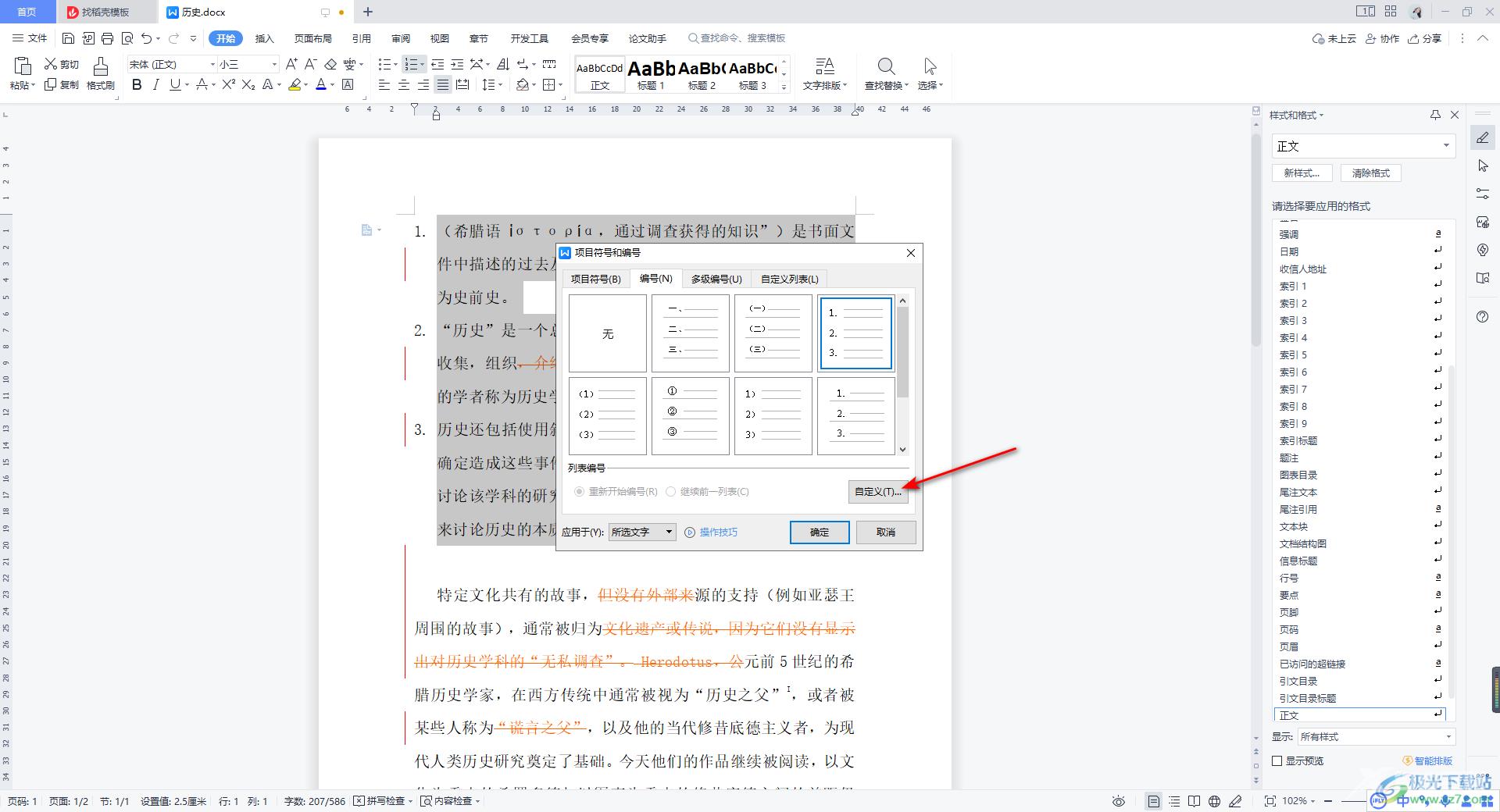Click the center align icon
The width and height of the screenshot is (1500, 812).
point(404,84)
